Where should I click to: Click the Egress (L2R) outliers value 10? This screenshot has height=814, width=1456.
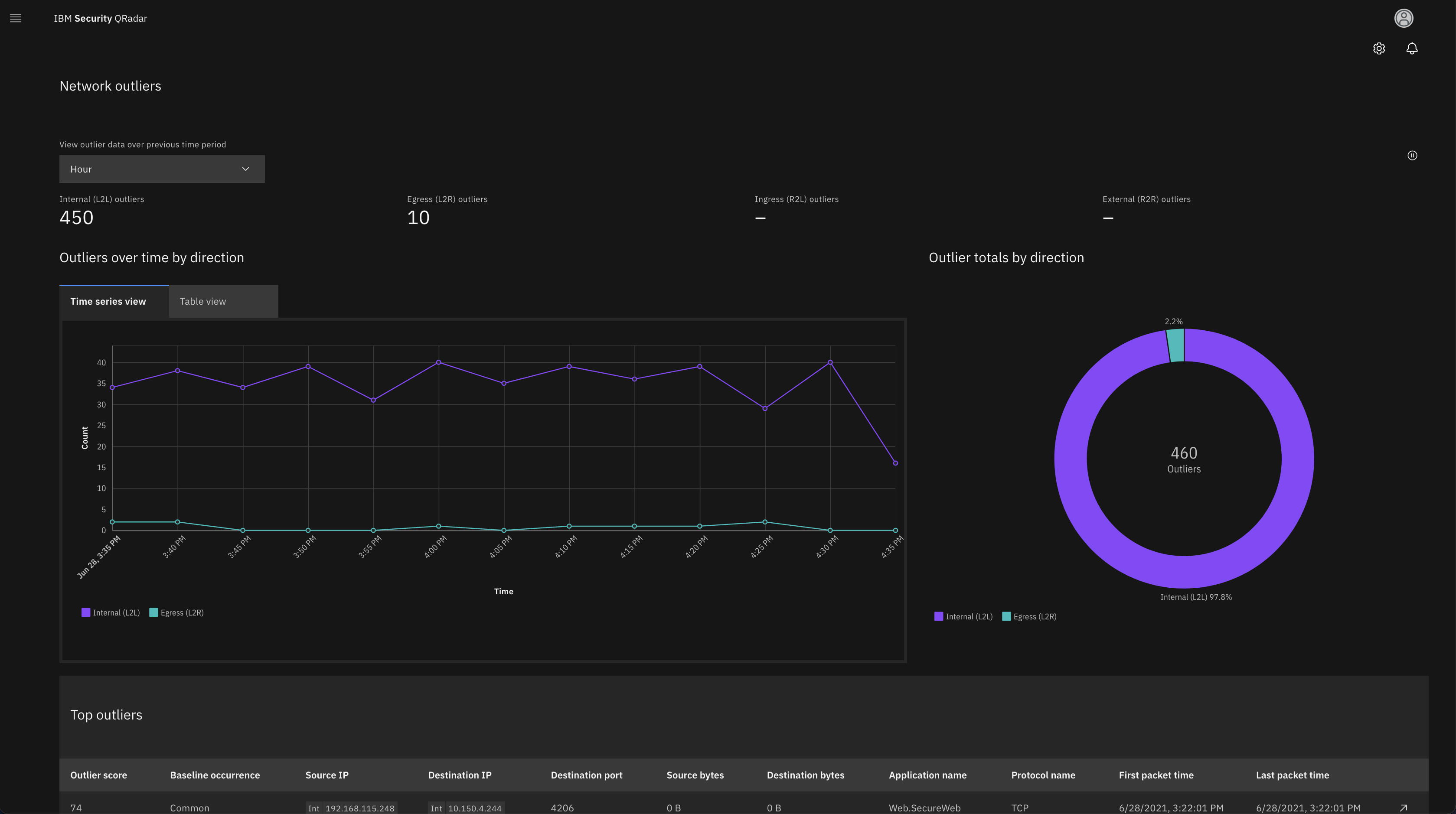pyautogui.click(x=418, y=218)
